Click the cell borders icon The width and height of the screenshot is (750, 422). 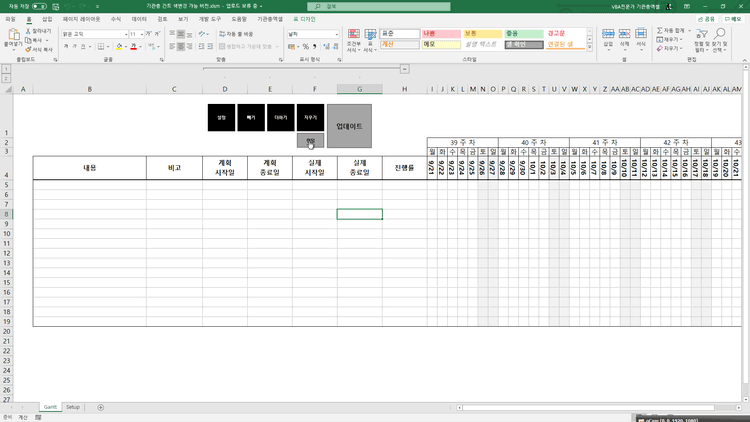tap(100, 46)
